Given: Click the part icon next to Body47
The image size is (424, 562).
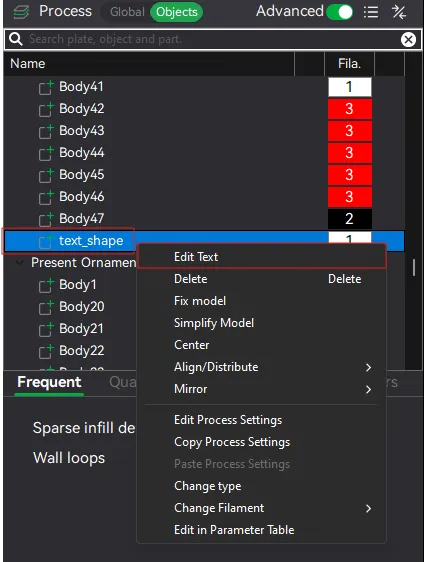Looking at the screenshot, I should click(46, 219).
